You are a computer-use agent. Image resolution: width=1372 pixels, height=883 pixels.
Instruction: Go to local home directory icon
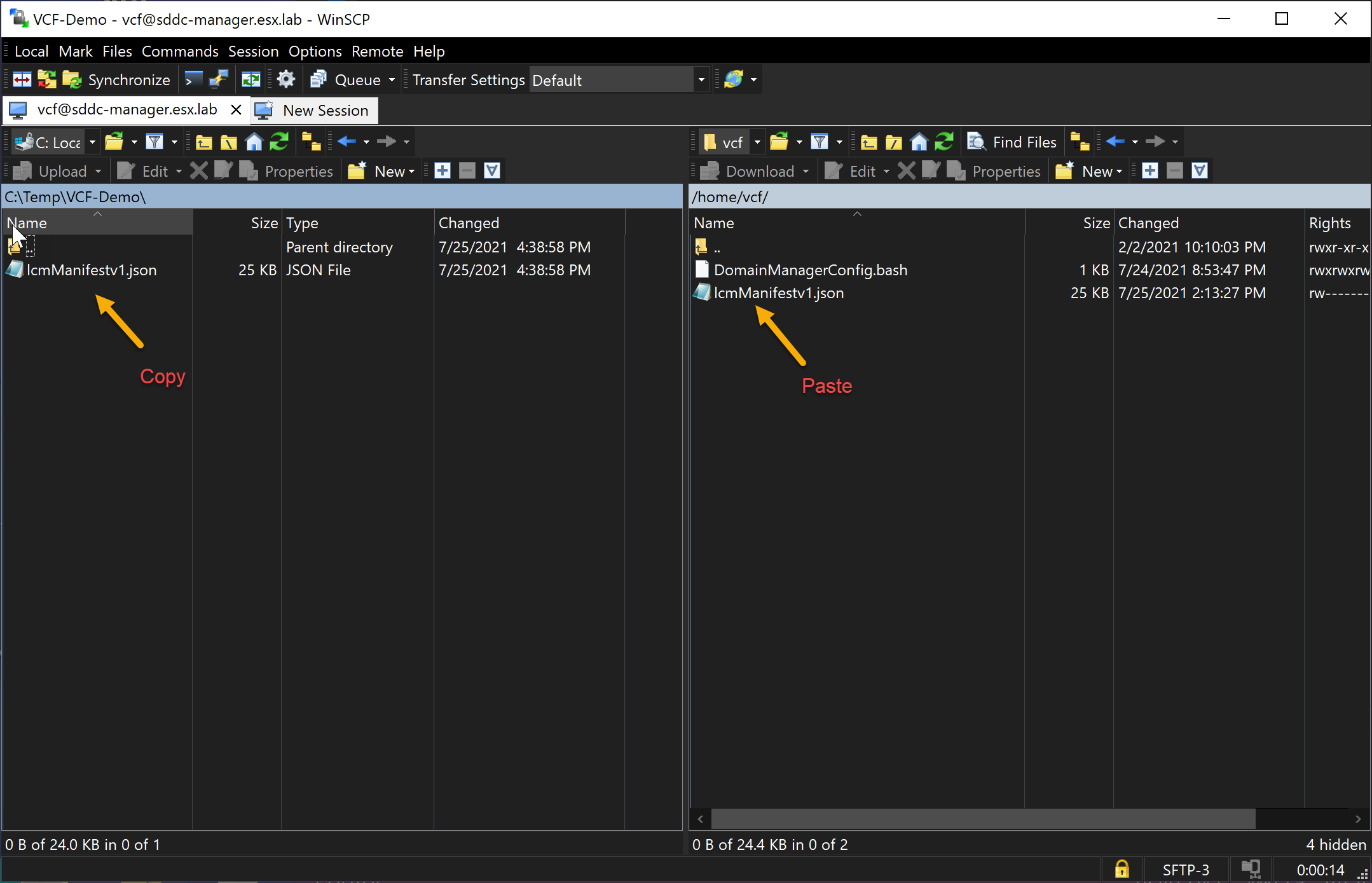tap(254, 142)
